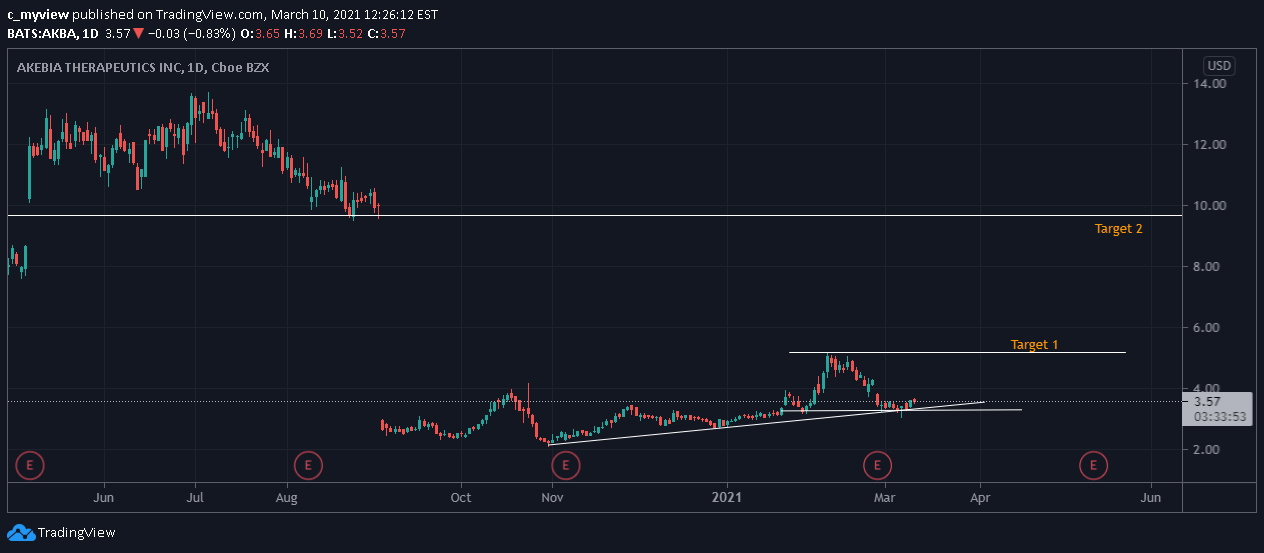
Task: Click the Mar label on time axis
Action: [884, 496]
